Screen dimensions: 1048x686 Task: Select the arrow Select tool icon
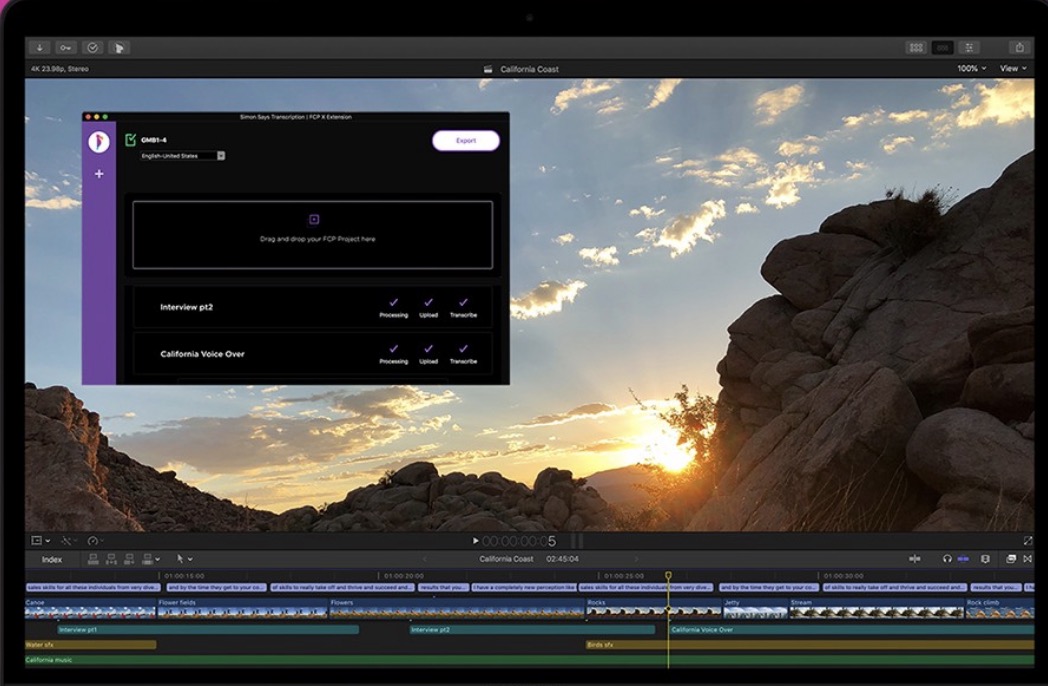pyautogui.click(x=180, y=558)
